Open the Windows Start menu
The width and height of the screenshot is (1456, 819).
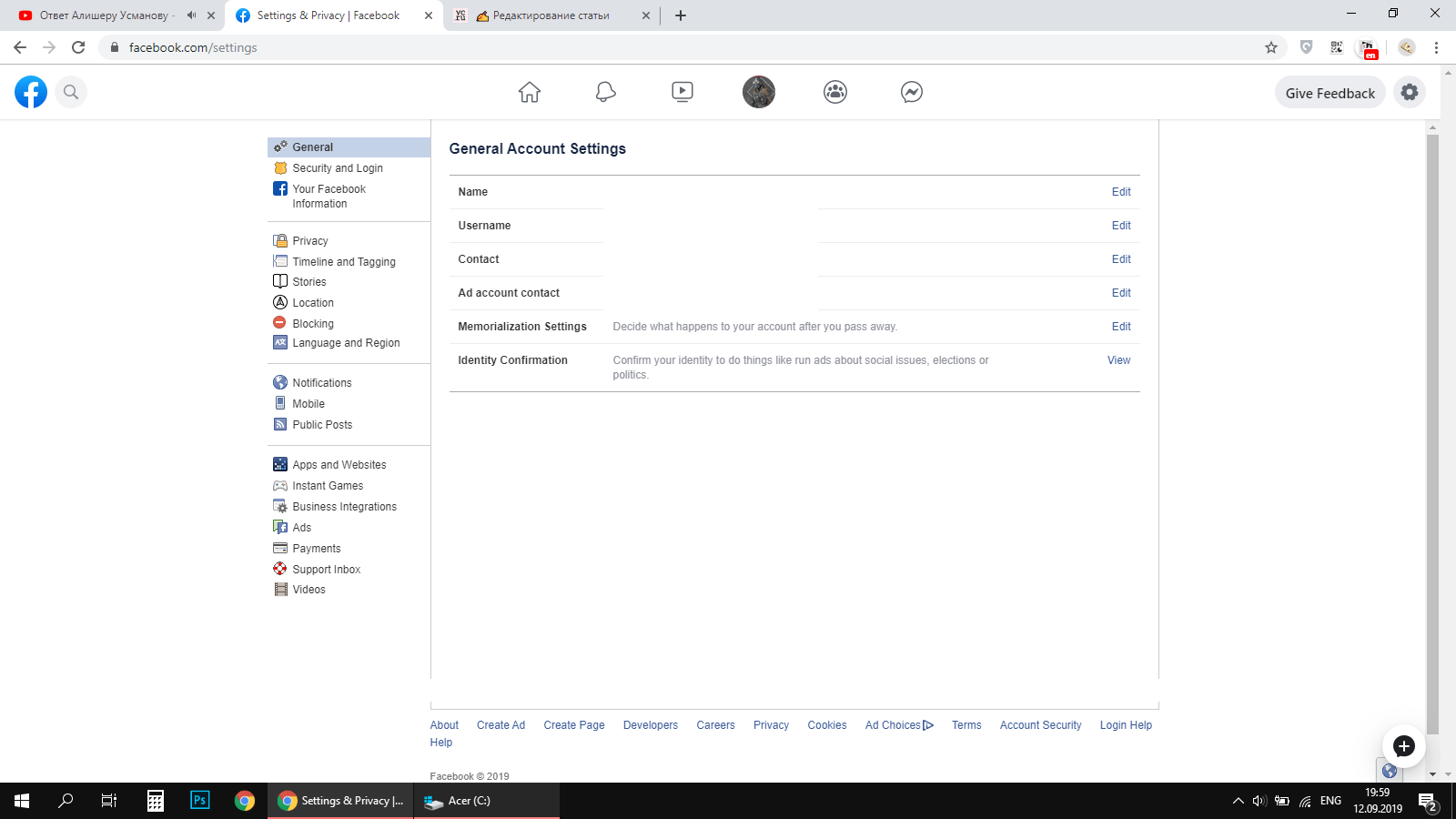[22, 801]
